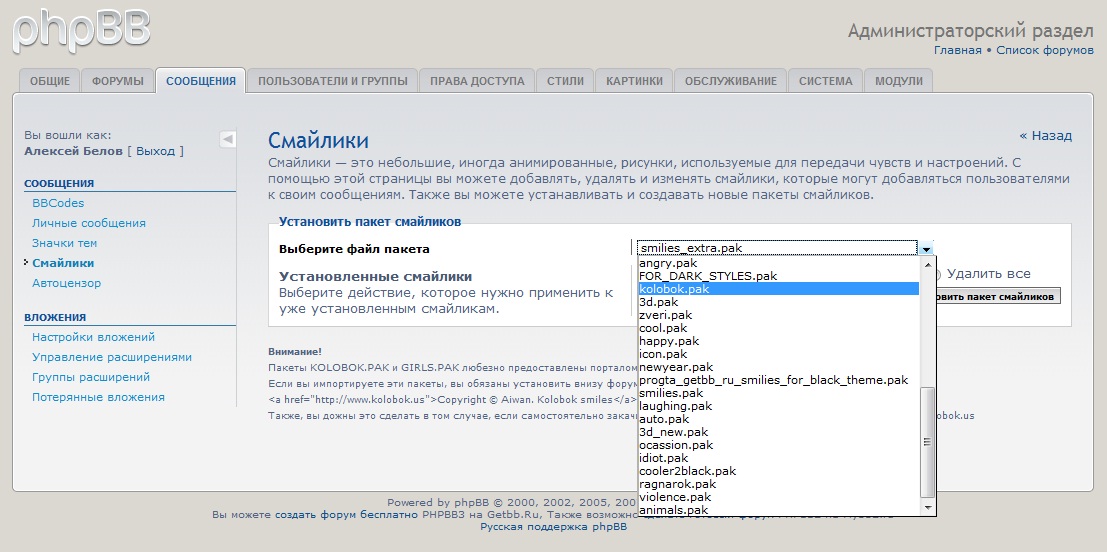Open Управление расширениями in the sidebar

pos(112,357)
